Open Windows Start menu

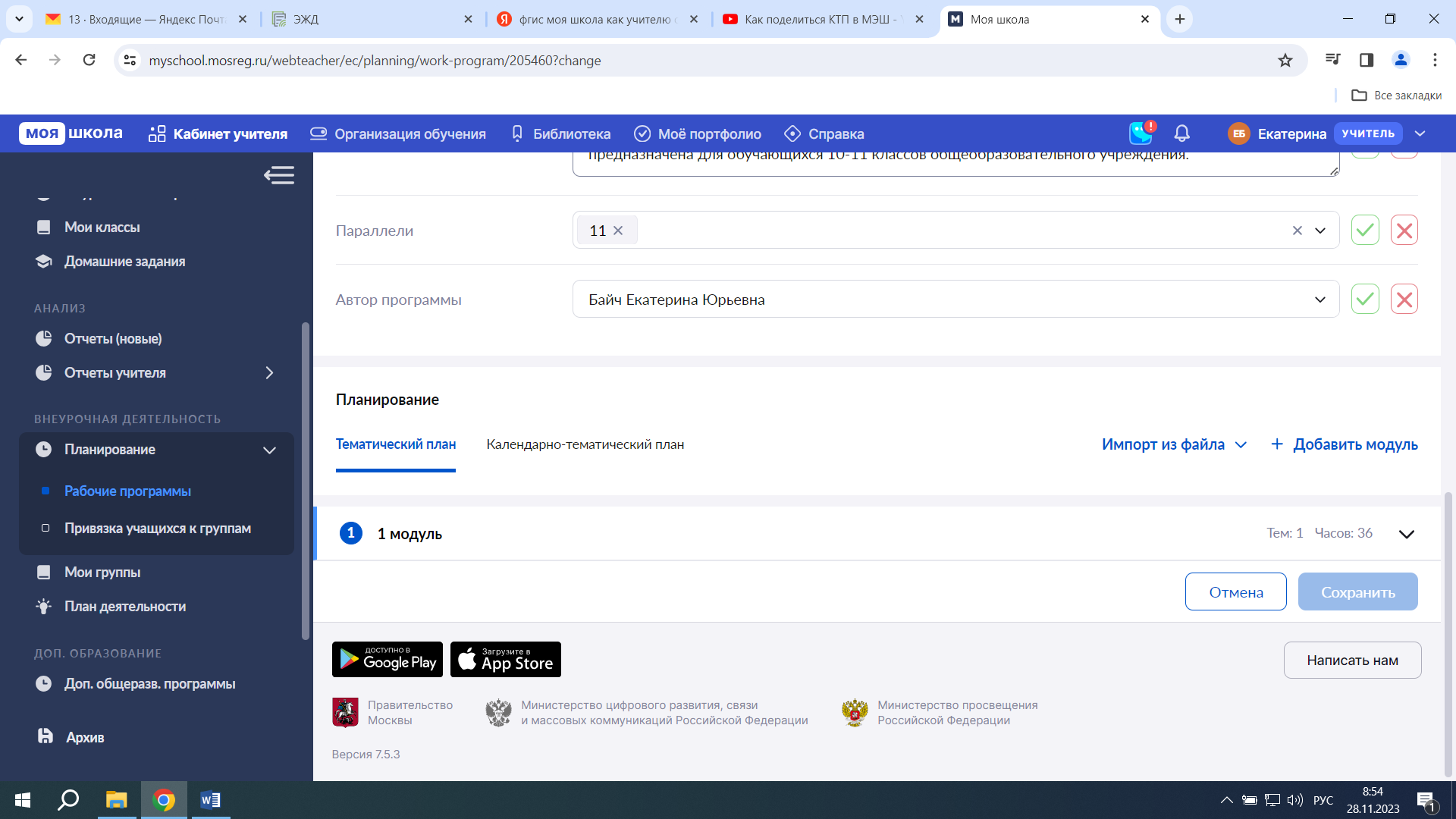23,800
